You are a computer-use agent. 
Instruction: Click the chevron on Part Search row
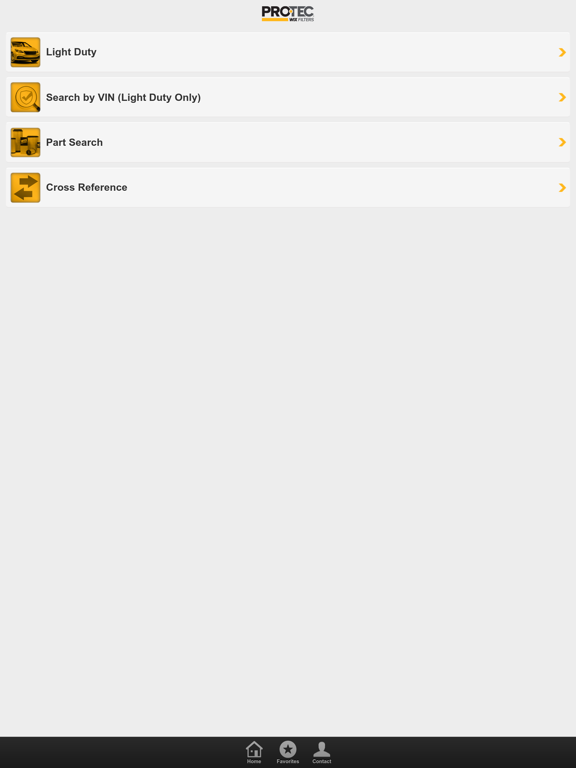tap(562, 142)
